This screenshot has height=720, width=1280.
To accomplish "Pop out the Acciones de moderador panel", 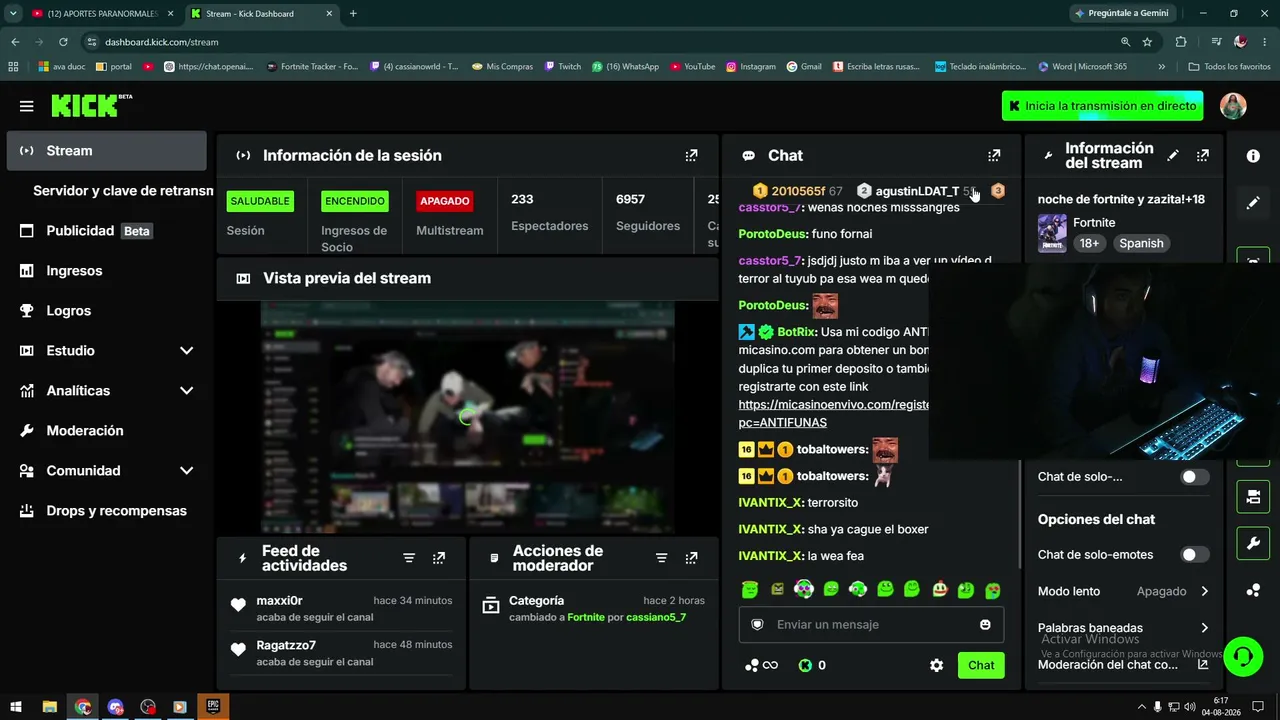I will pos(691,558).
